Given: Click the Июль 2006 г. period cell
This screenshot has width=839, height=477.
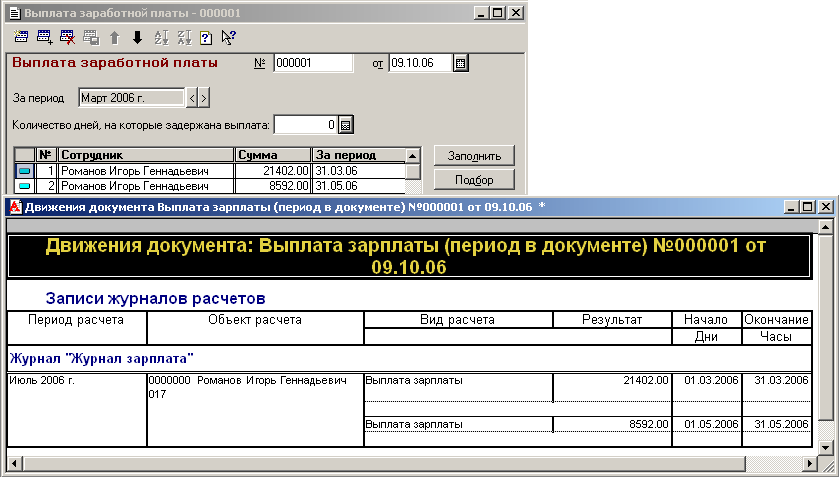Looking at the screenshot, I should pyautogui.click(x=77, y=410).
